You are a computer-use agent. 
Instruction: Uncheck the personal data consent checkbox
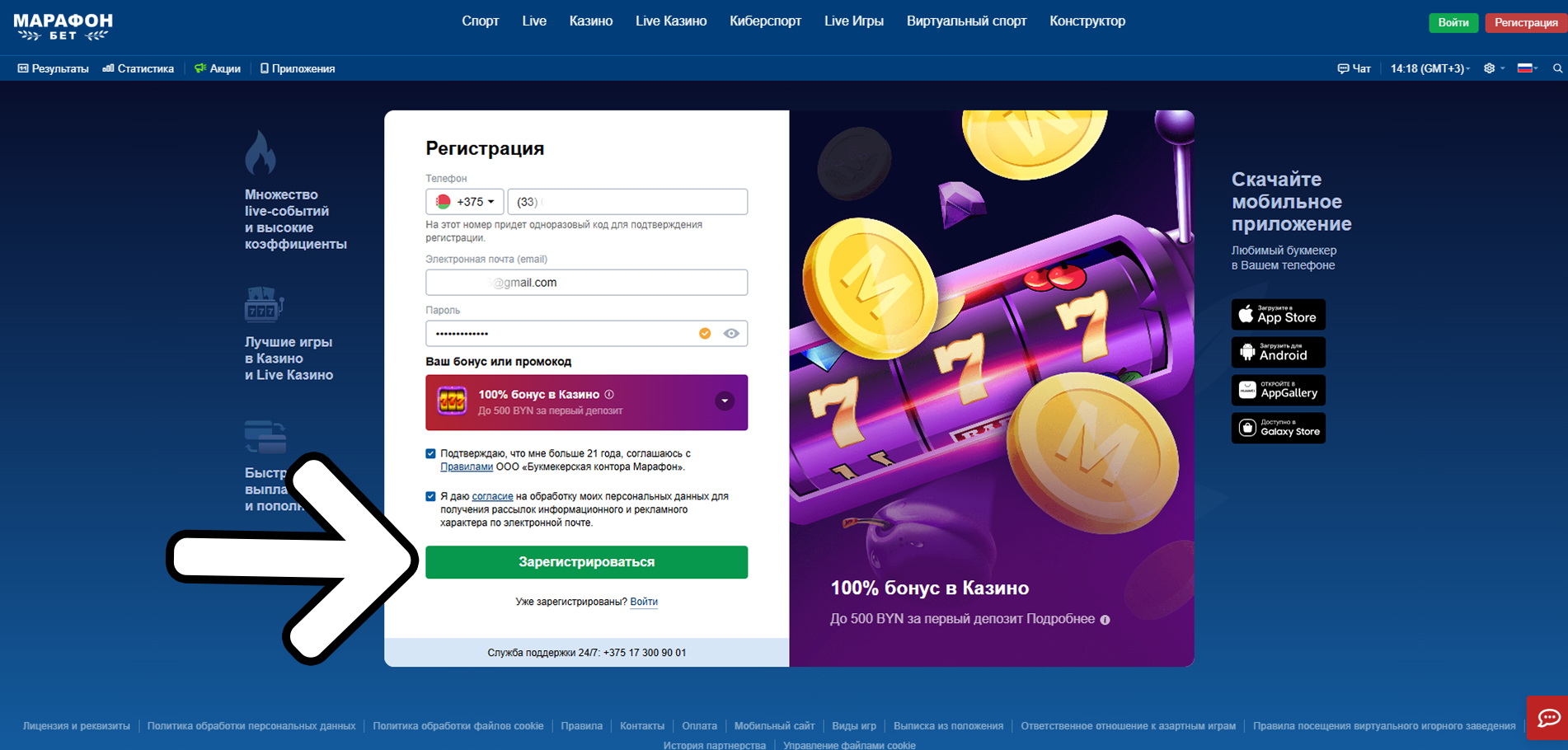(x=430, y=496)
